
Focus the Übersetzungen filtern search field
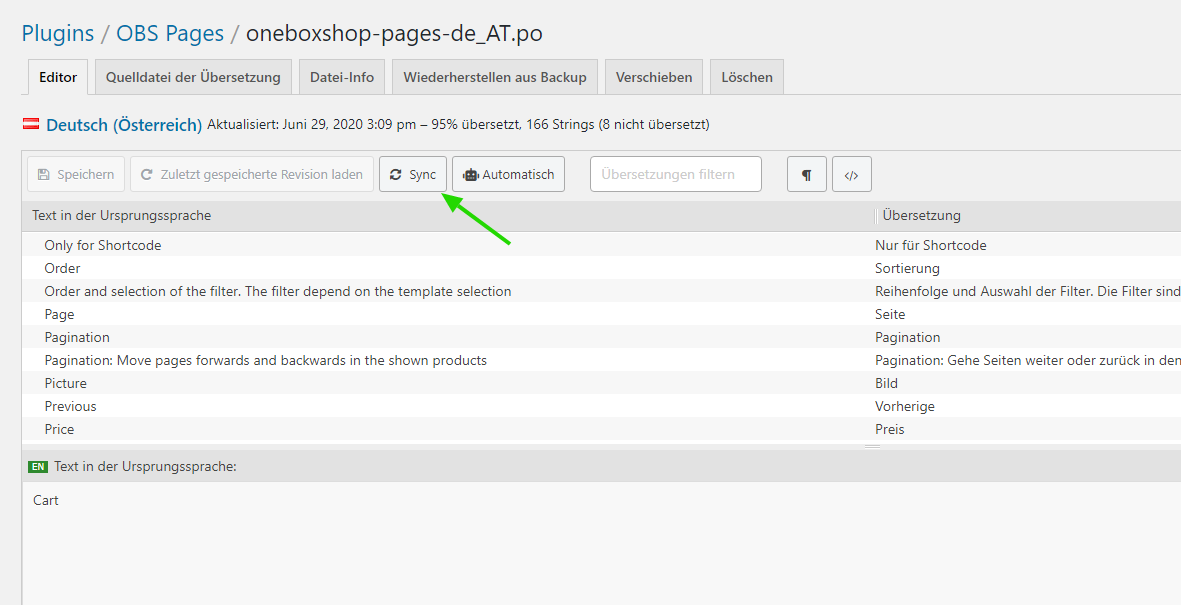pyautogui.click(x=675, y=174)
